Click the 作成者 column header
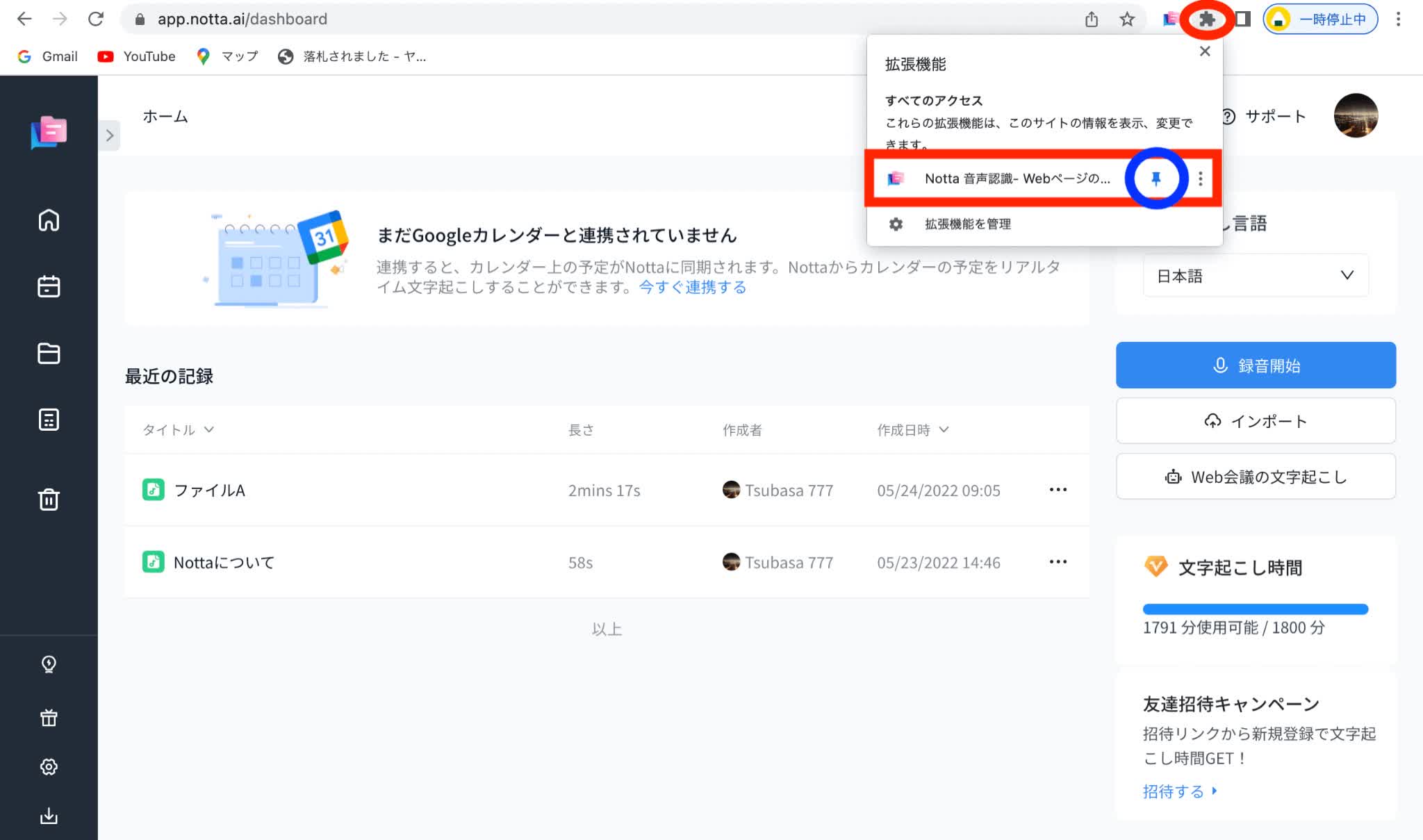This screenshot has width=1423, height=840. pos(742,429)
